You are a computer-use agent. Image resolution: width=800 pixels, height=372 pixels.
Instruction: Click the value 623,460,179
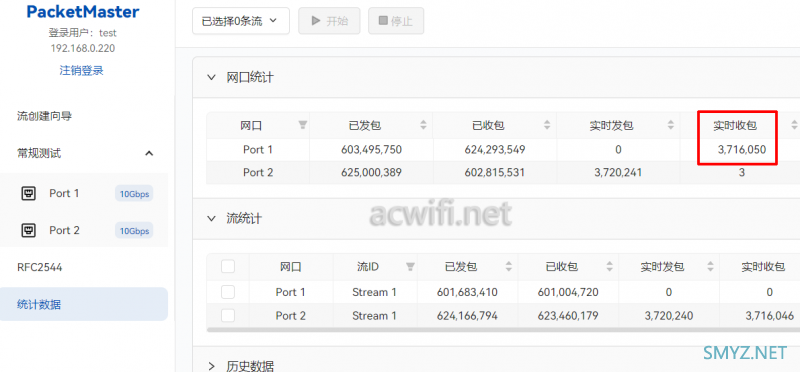pos(568,316)
